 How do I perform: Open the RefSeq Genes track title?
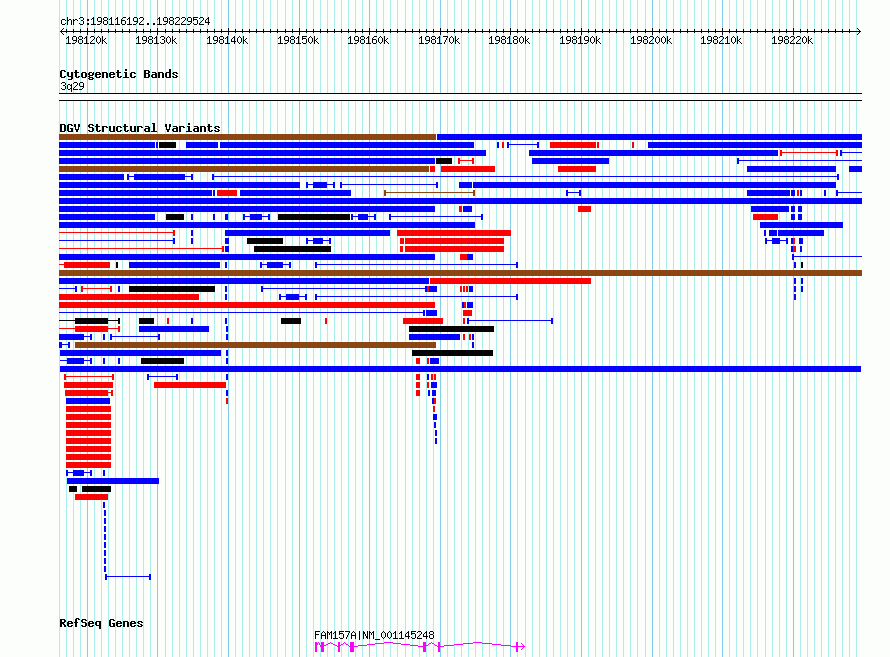click(101, 623)
